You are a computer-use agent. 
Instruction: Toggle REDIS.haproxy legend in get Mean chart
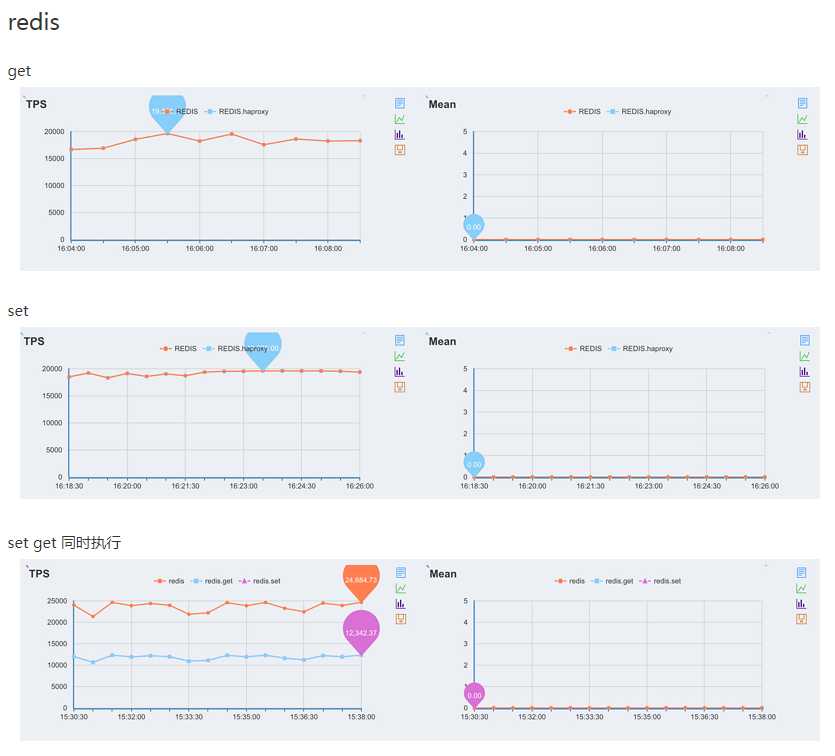tap(639, 111)
